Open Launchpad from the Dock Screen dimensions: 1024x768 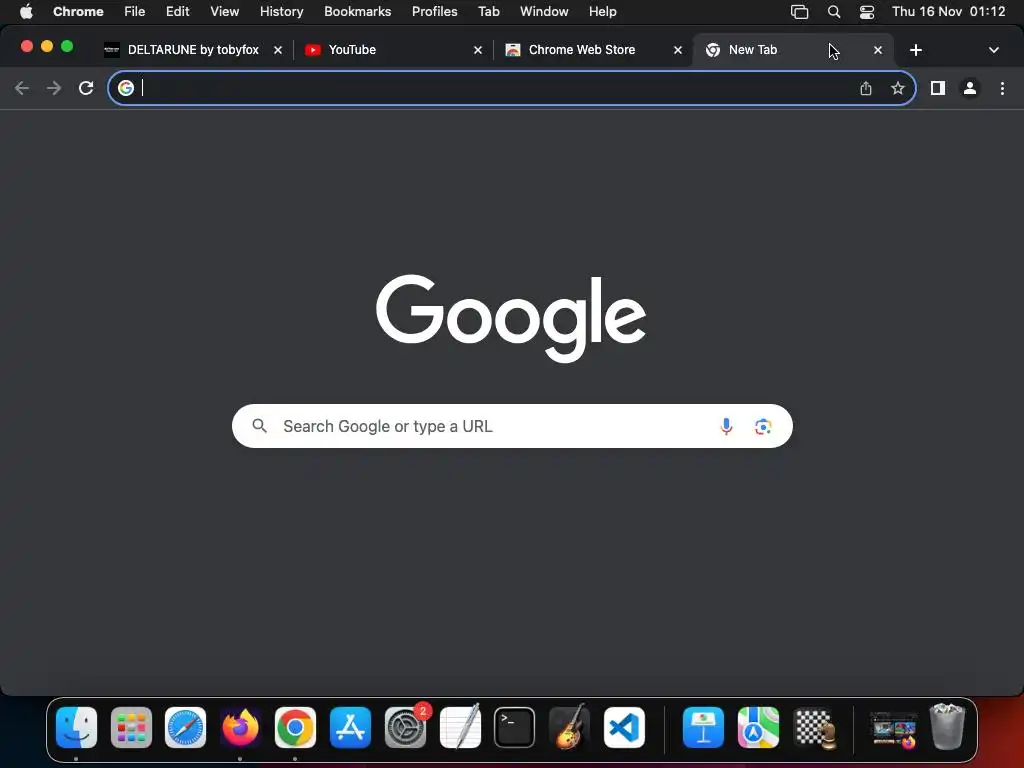click(x=131, y=727)
